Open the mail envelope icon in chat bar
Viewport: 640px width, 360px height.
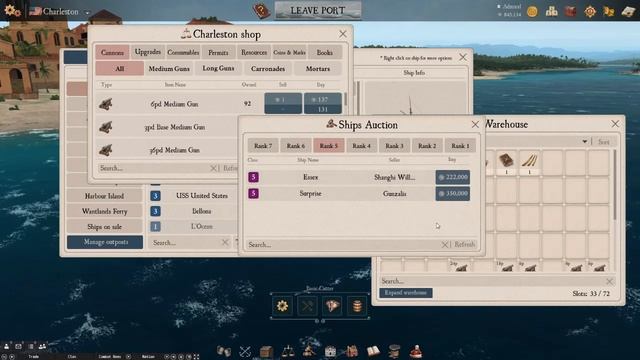pyautogui.click(x=18, y=346)
